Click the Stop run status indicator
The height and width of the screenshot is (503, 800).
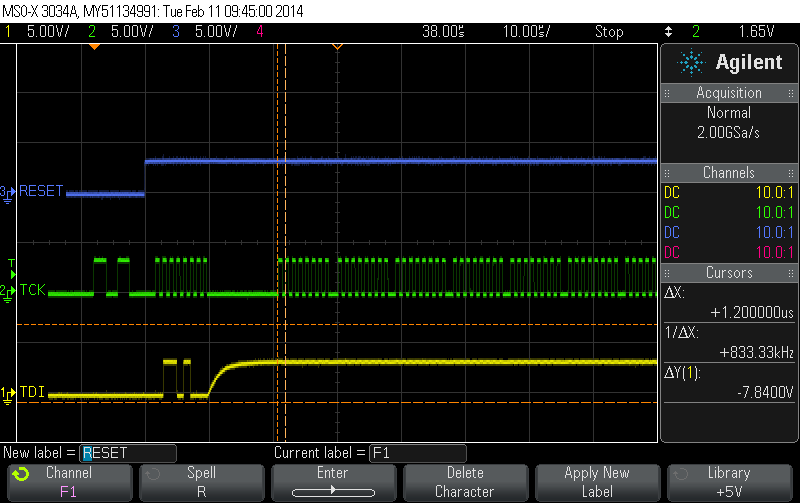click(609, 32)
